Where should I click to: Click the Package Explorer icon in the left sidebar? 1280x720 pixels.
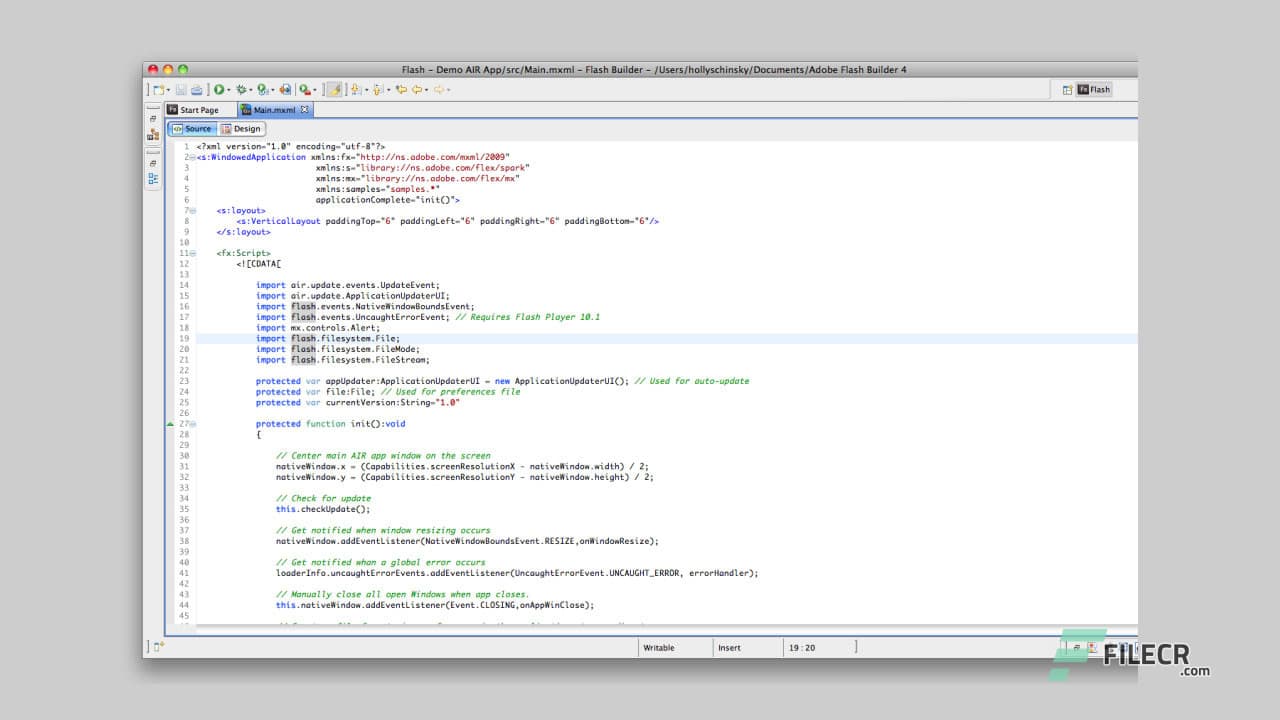coord(152,134)
